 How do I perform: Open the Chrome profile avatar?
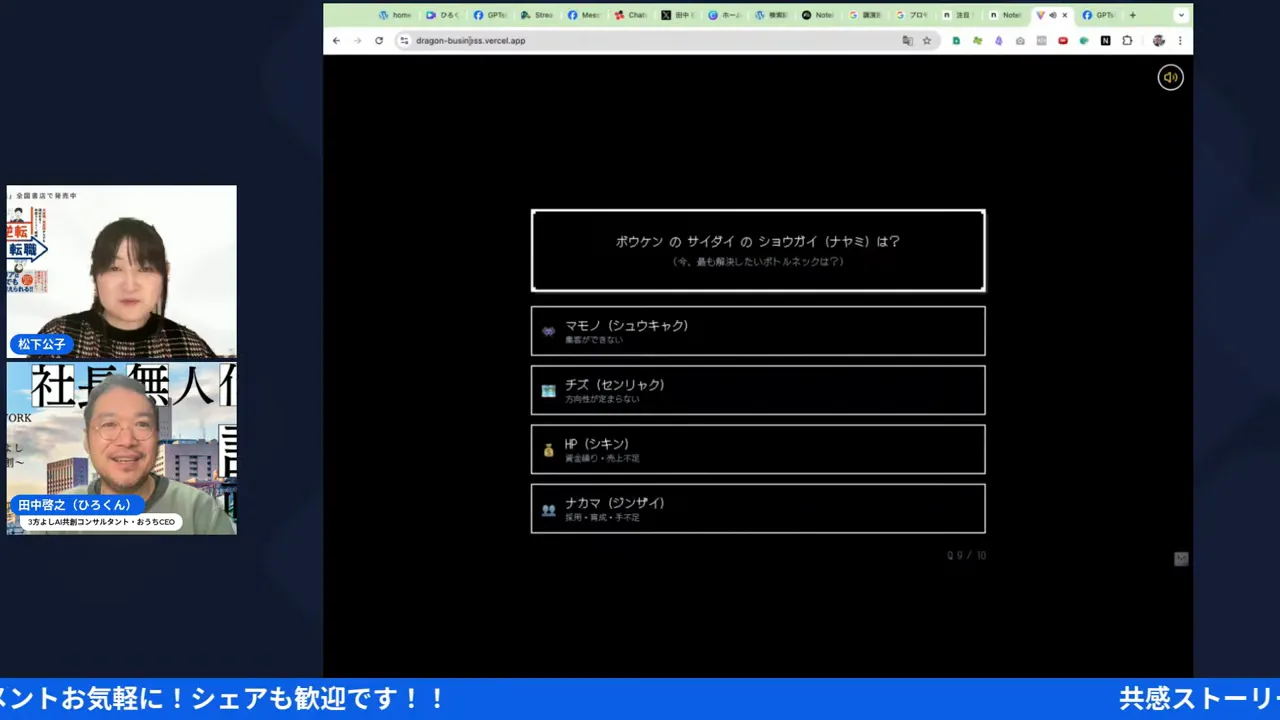coord(1157,40)
